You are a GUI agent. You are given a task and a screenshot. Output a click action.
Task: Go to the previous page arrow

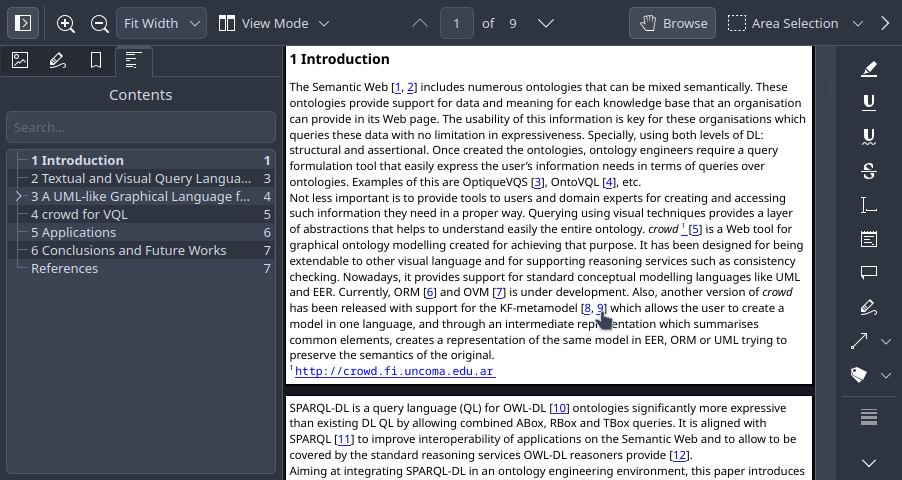tap(420, 23)
